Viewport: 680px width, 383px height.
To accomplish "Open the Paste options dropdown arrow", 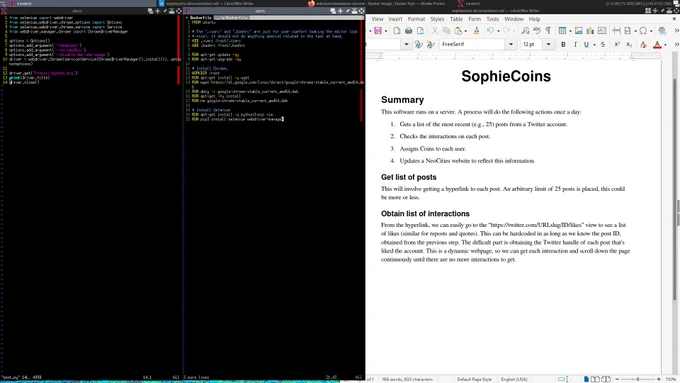I will click(x=466, y=31).
